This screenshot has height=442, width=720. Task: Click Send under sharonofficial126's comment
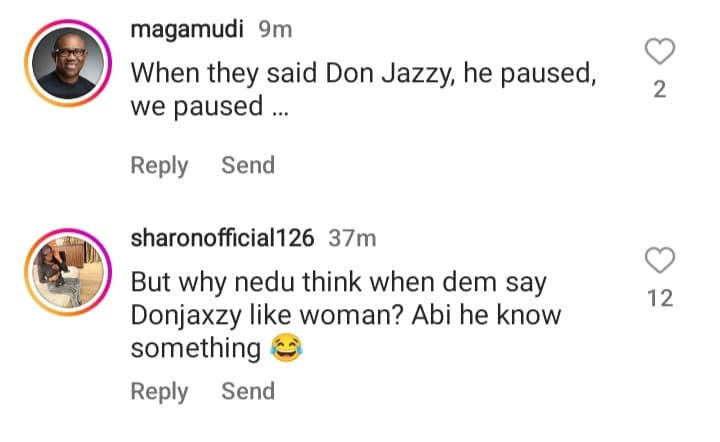coord(248,391)
